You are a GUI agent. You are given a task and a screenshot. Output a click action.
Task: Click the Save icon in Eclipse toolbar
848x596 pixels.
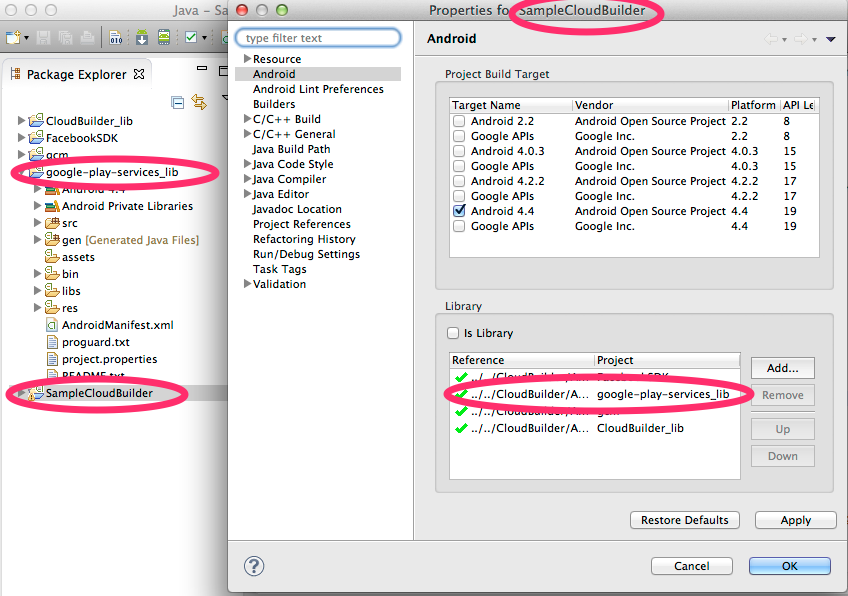(x=43, y=37)
